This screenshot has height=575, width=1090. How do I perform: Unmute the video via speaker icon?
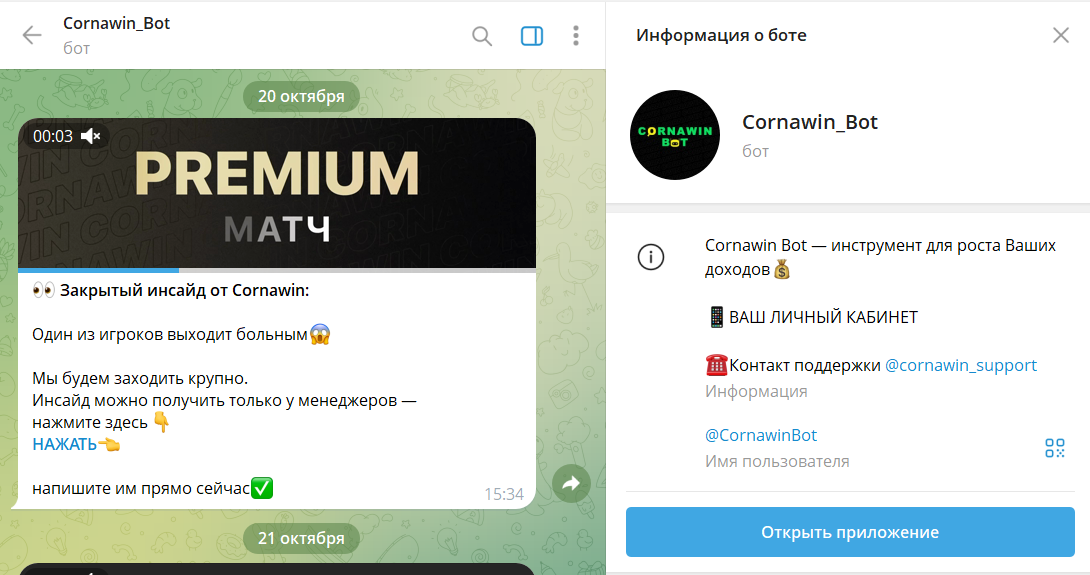[x=90, y=136]
